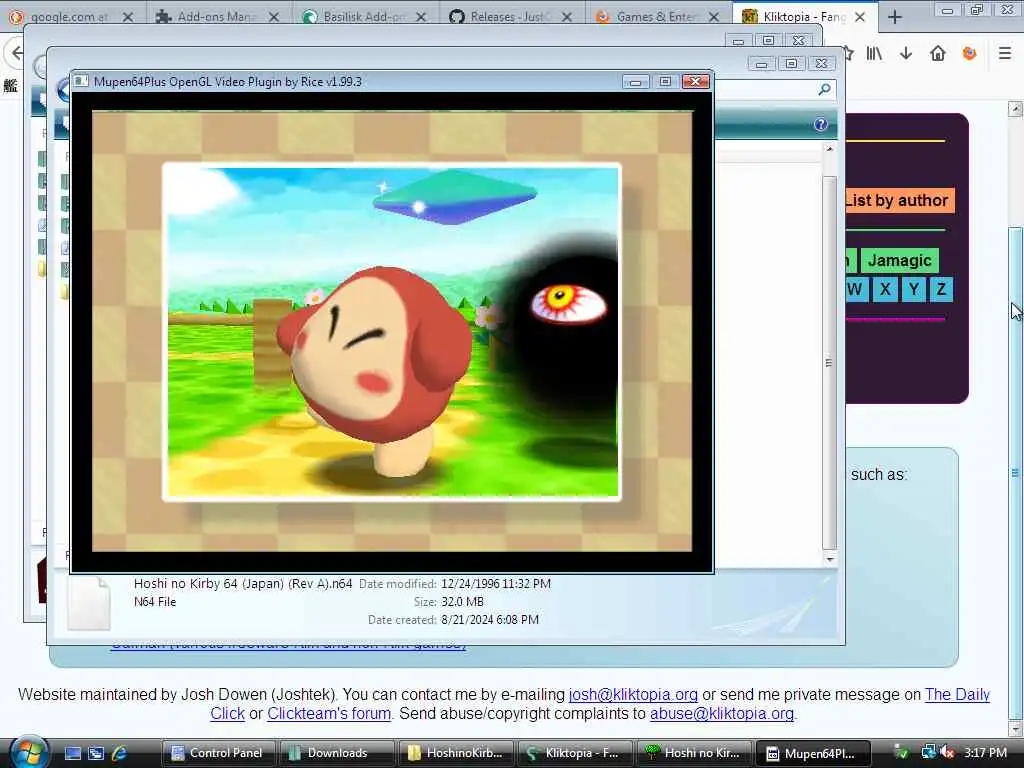Click the List by author button
Viewport: 1024px width, 768px height.
click(x=900, y=200)
